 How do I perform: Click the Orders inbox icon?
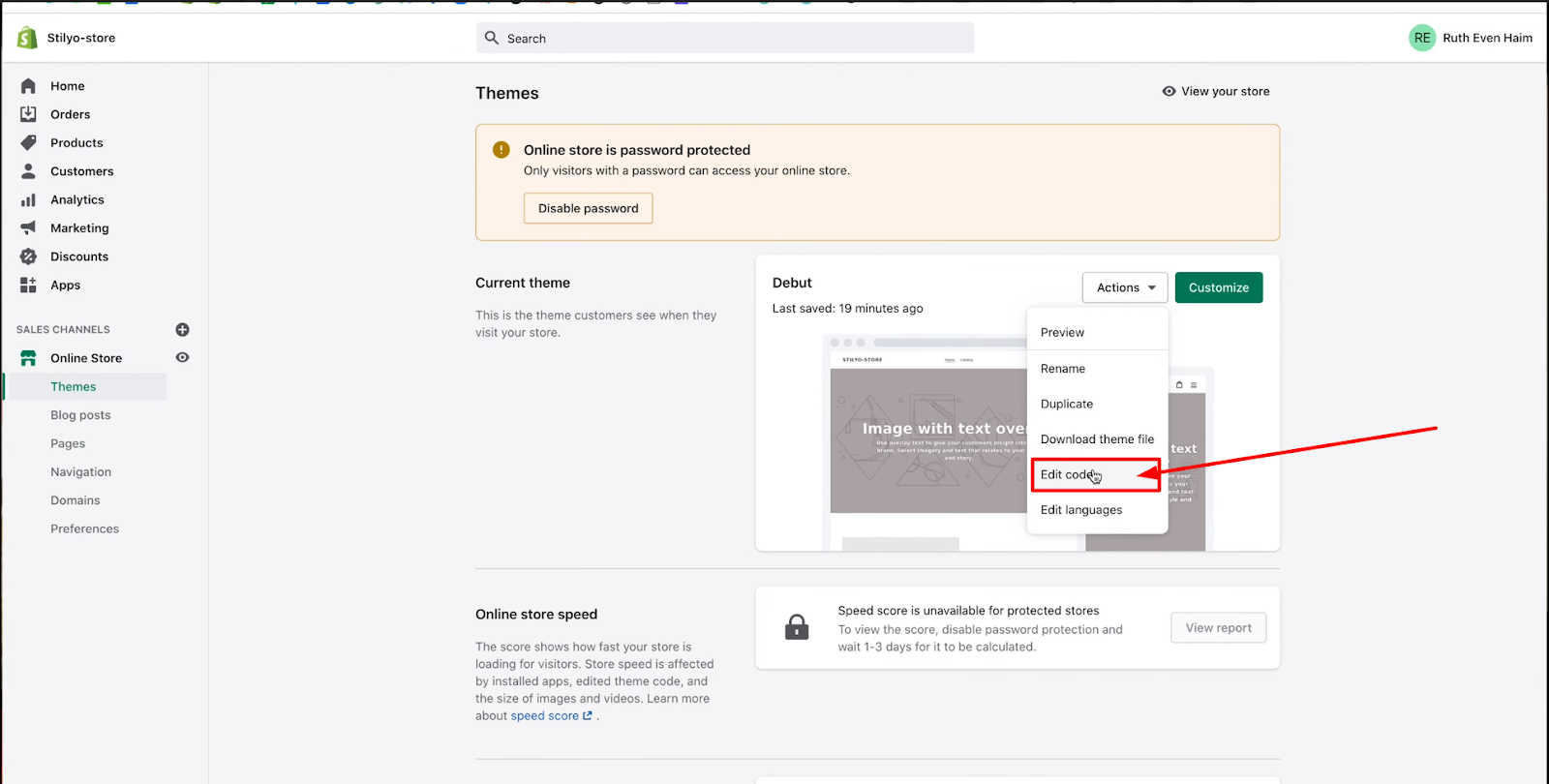(28, 114)
